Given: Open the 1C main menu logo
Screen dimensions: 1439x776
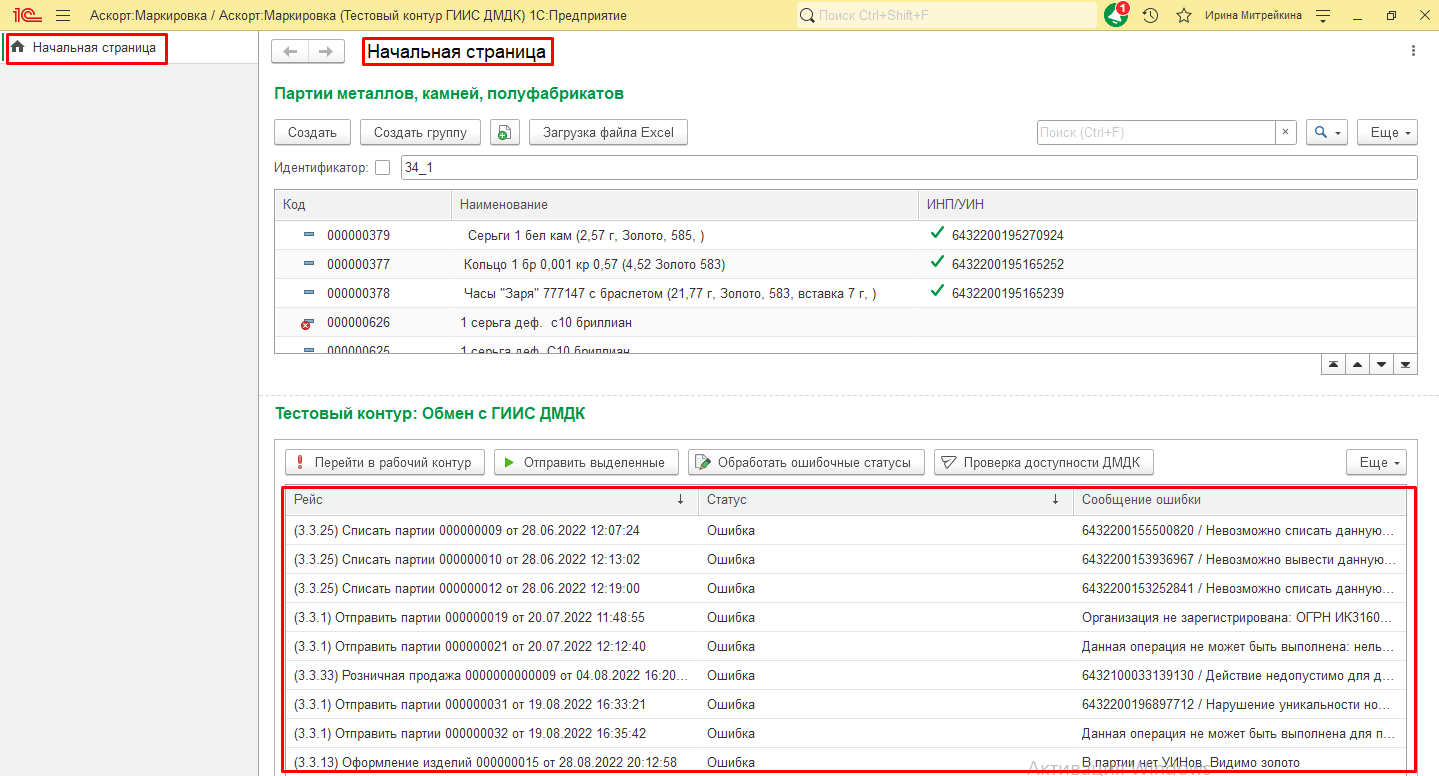Looking at the screenshot, I should 26,16.
